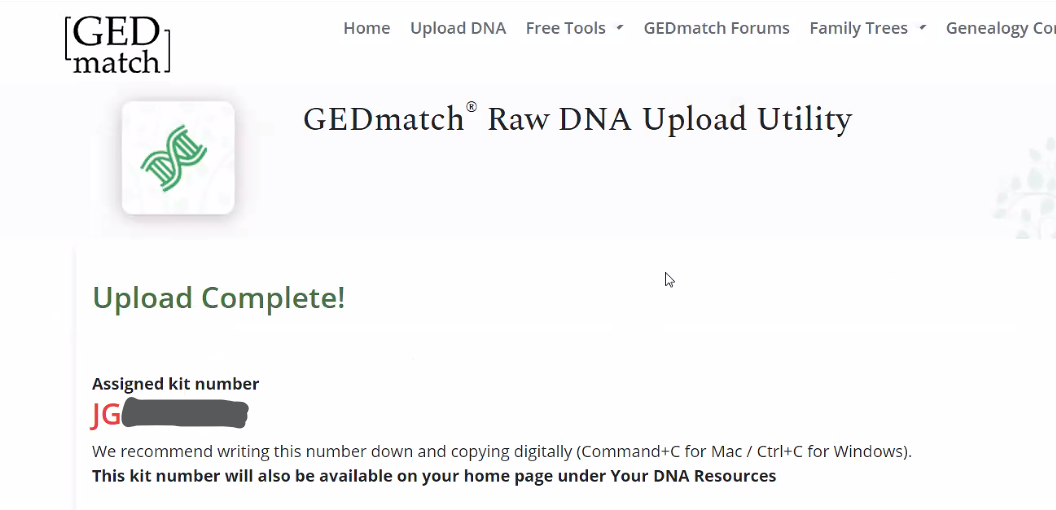Expand the arrow beside Free Tools
Viewport: 1056px width, 510px height.
620,28
